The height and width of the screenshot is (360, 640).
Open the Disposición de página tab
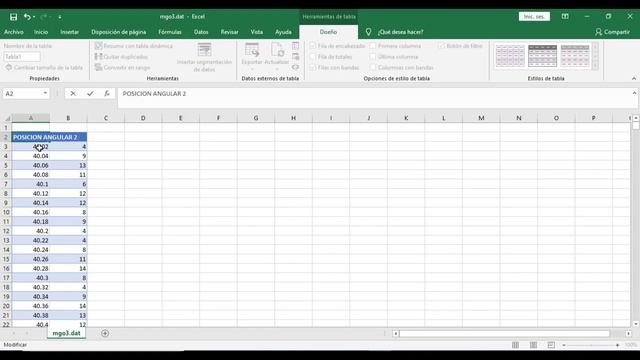tap(118, 32)
